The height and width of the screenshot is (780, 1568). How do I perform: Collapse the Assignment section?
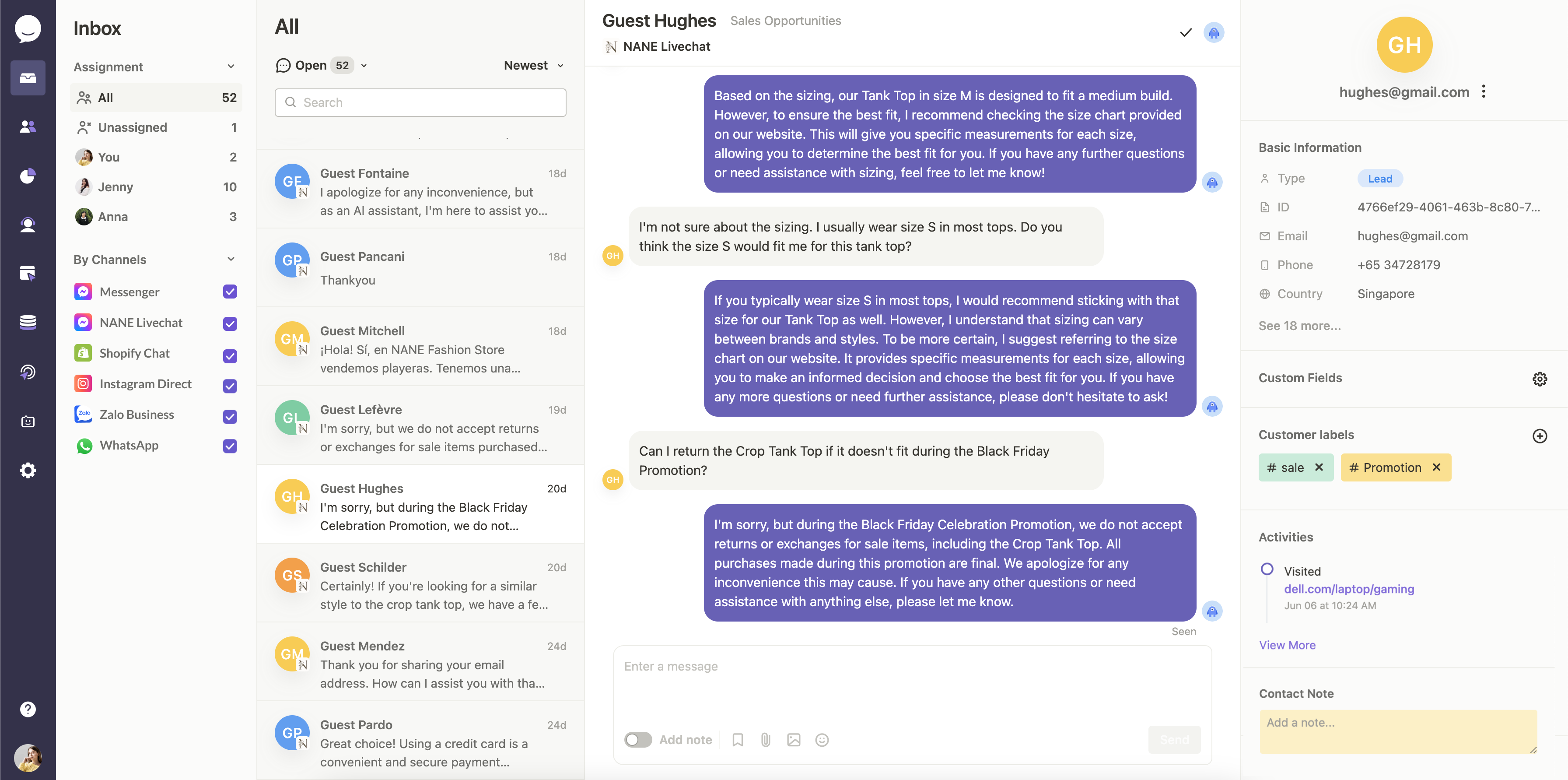click(x=231, y=67)
